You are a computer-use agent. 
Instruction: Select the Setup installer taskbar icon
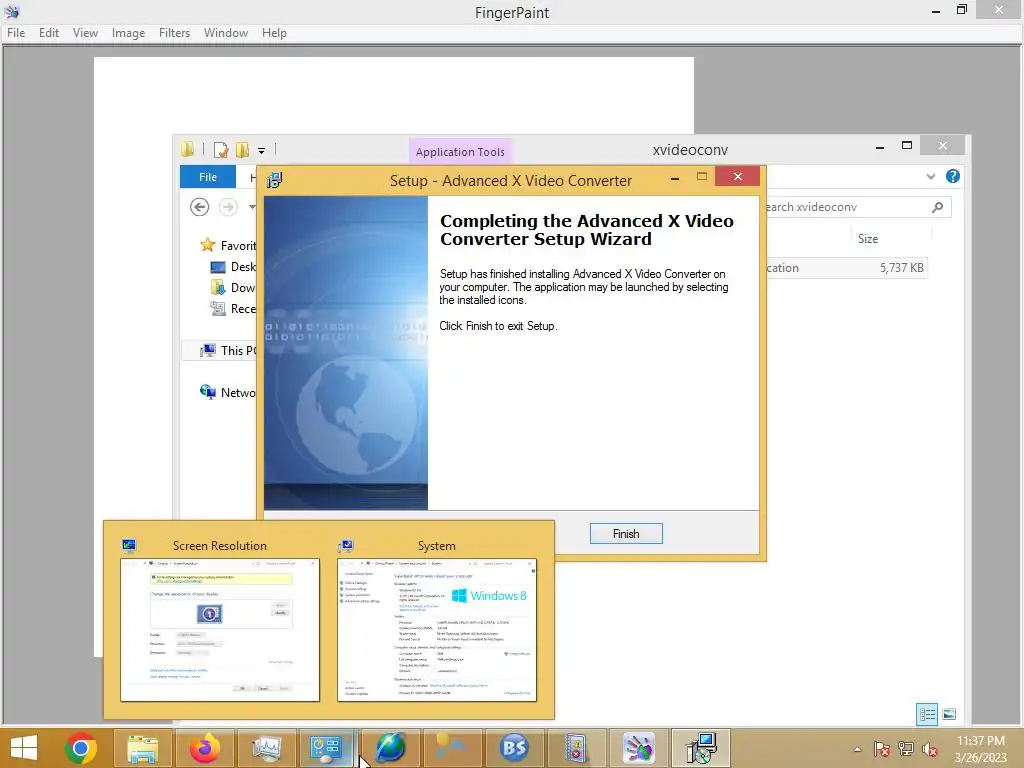[701, 748]
